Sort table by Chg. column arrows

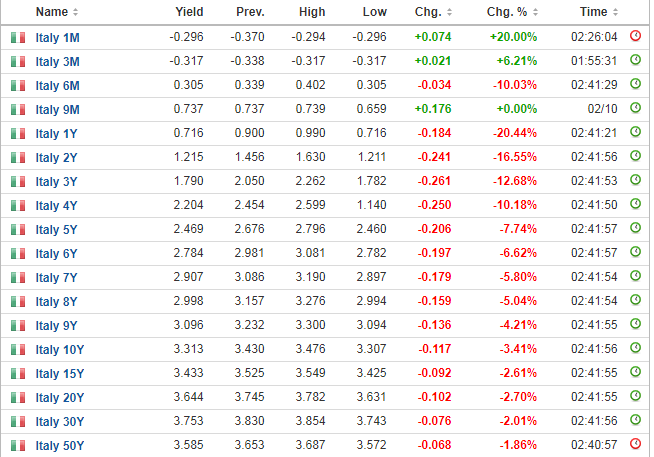[x=449, y=12]
